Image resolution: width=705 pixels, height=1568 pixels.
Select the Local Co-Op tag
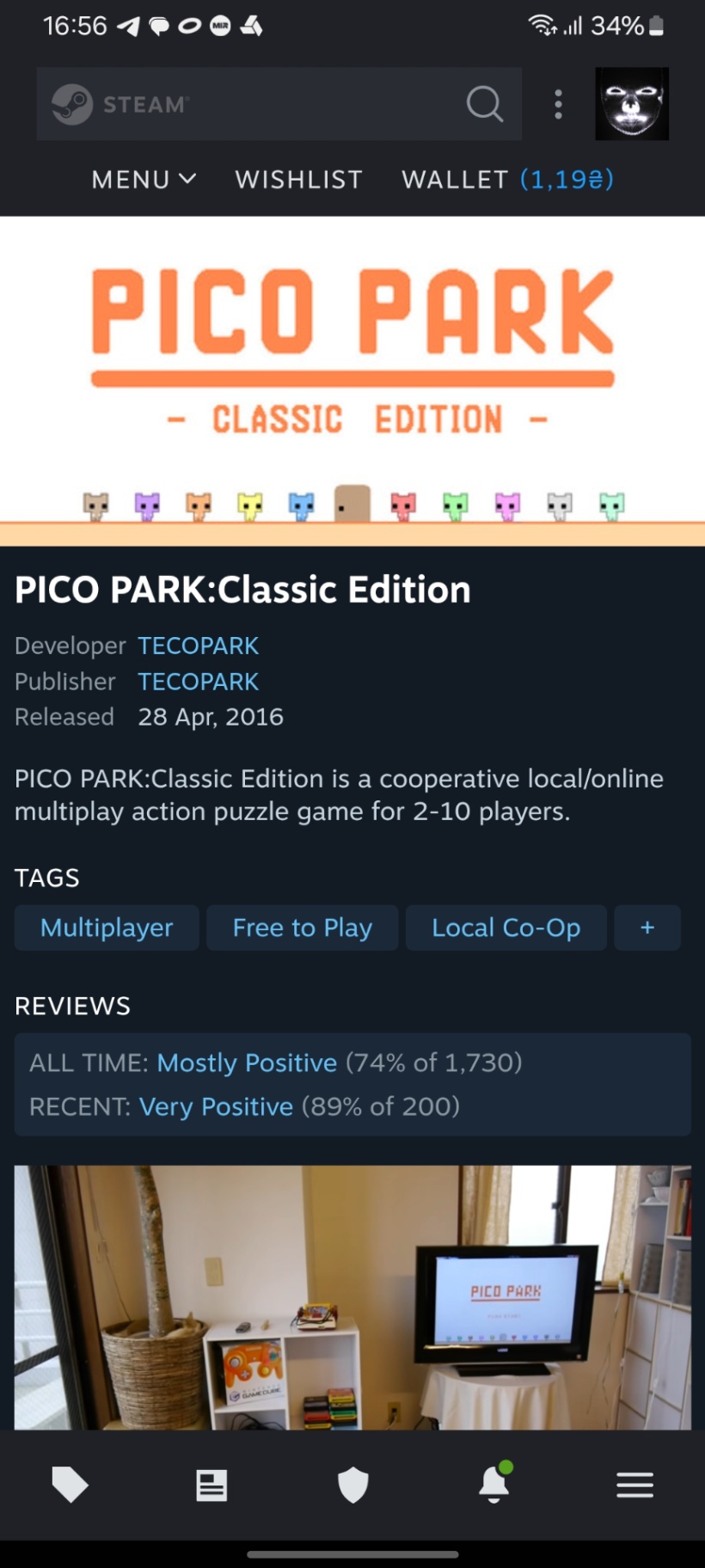tap(506, 928)
